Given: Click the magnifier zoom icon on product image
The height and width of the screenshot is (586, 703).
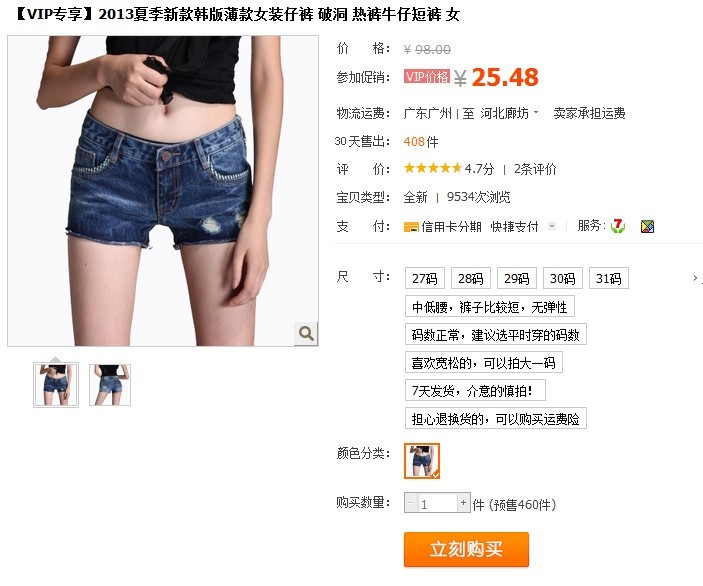Looking at the screenshot, I should 306,333.
